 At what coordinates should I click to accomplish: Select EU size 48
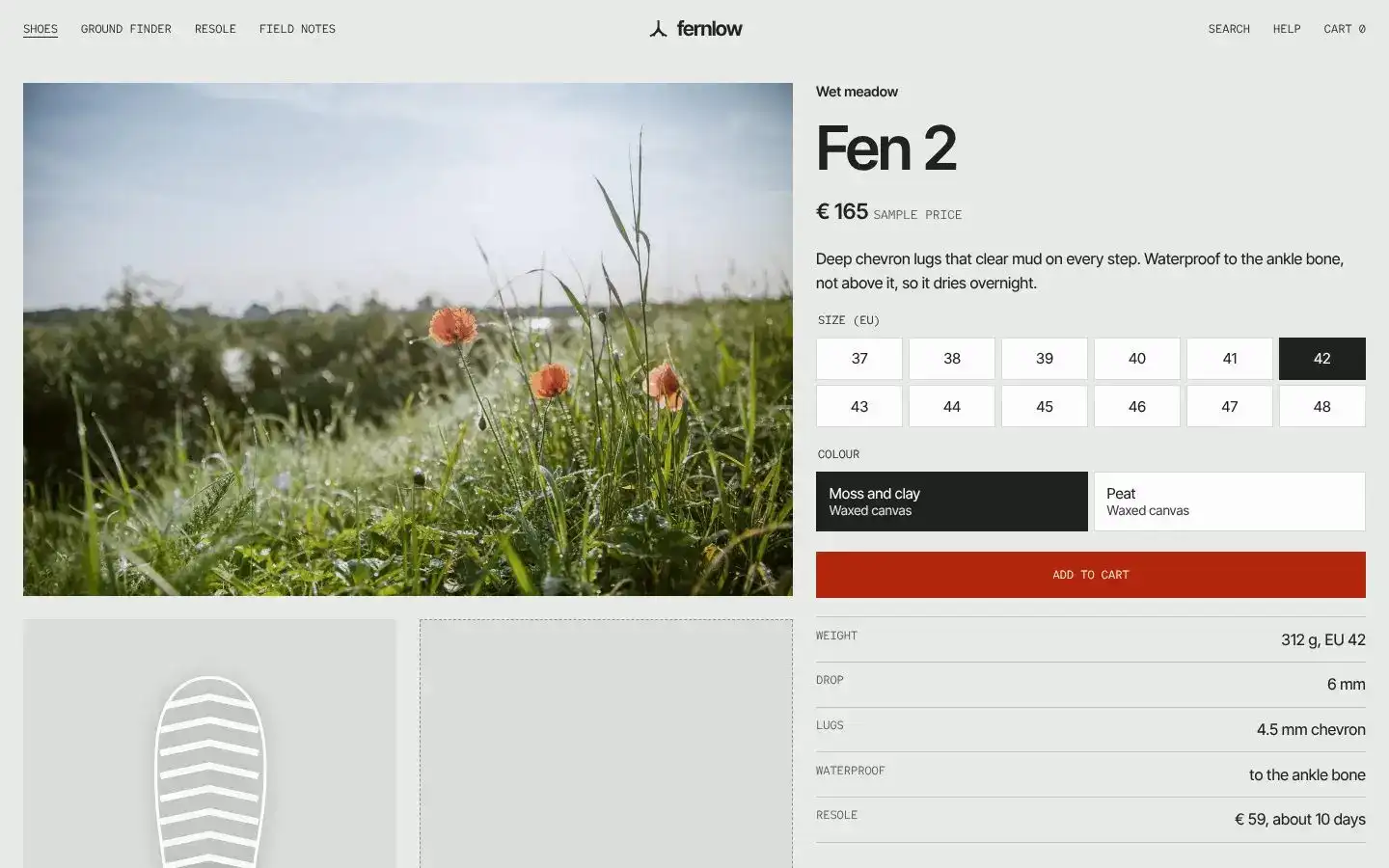(1322, 407)
